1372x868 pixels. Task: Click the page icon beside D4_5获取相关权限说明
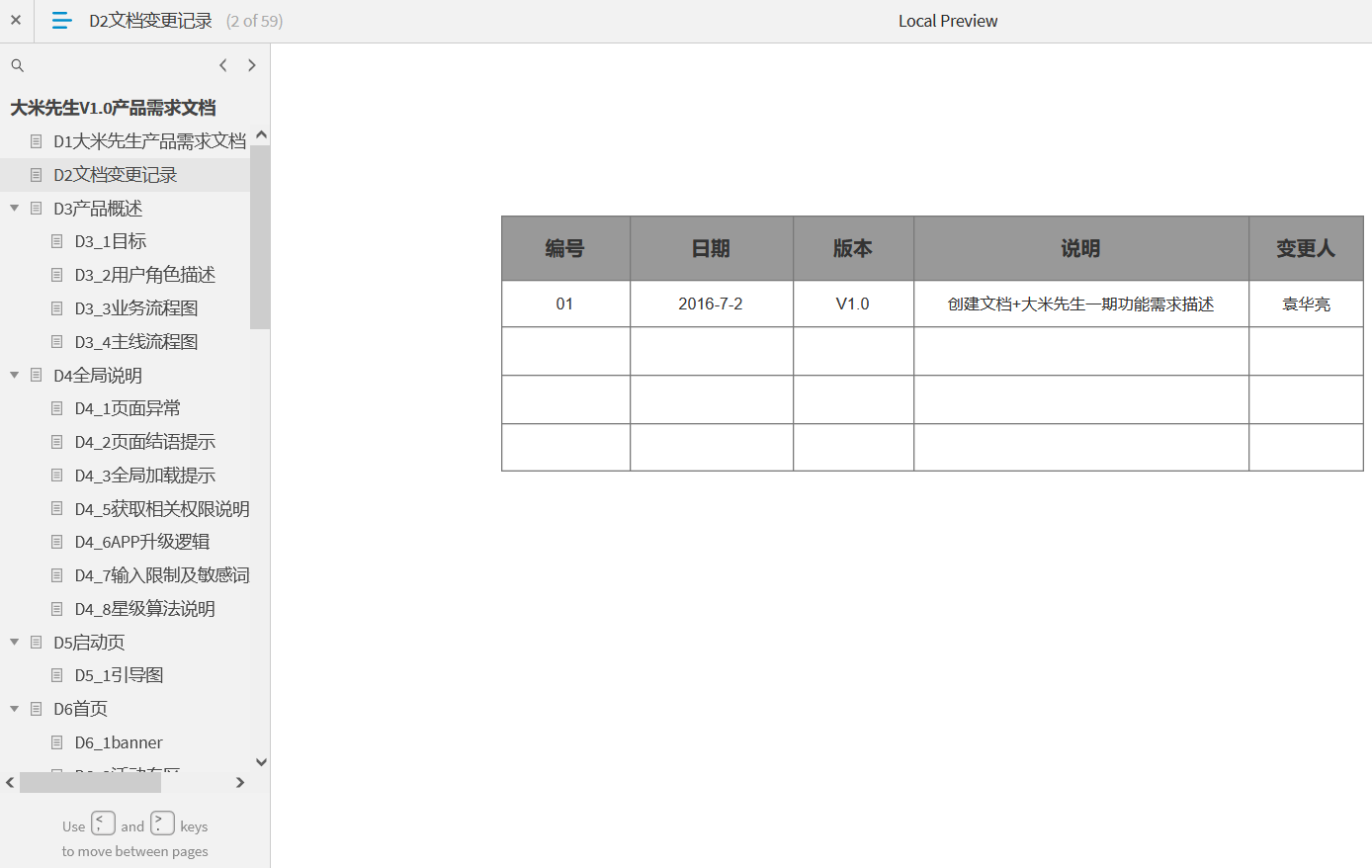57,509
